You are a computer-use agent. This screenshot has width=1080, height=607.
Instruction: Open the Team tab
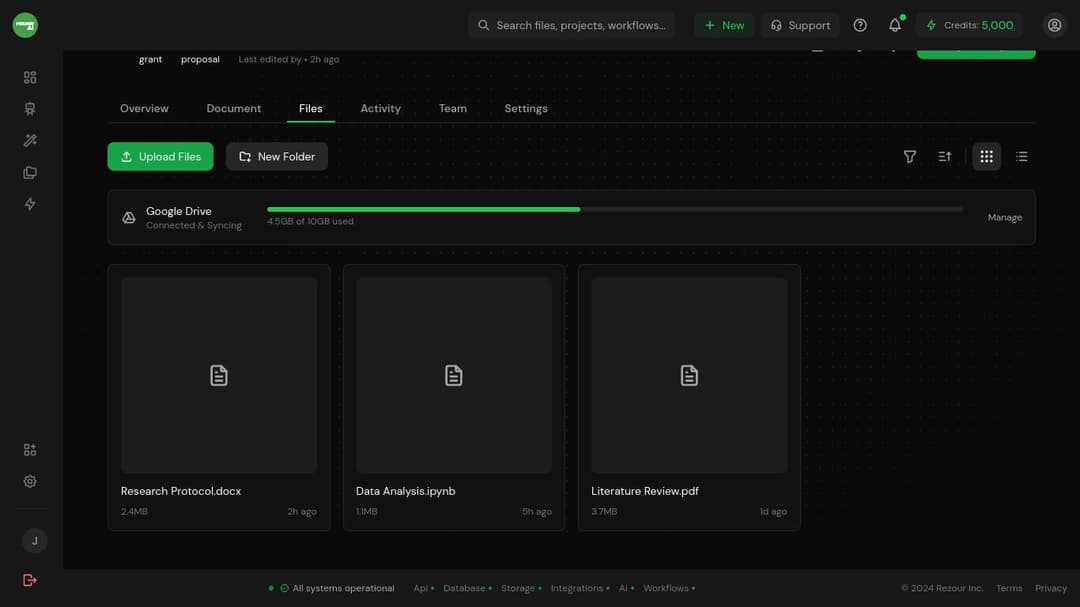coord(453,108)
